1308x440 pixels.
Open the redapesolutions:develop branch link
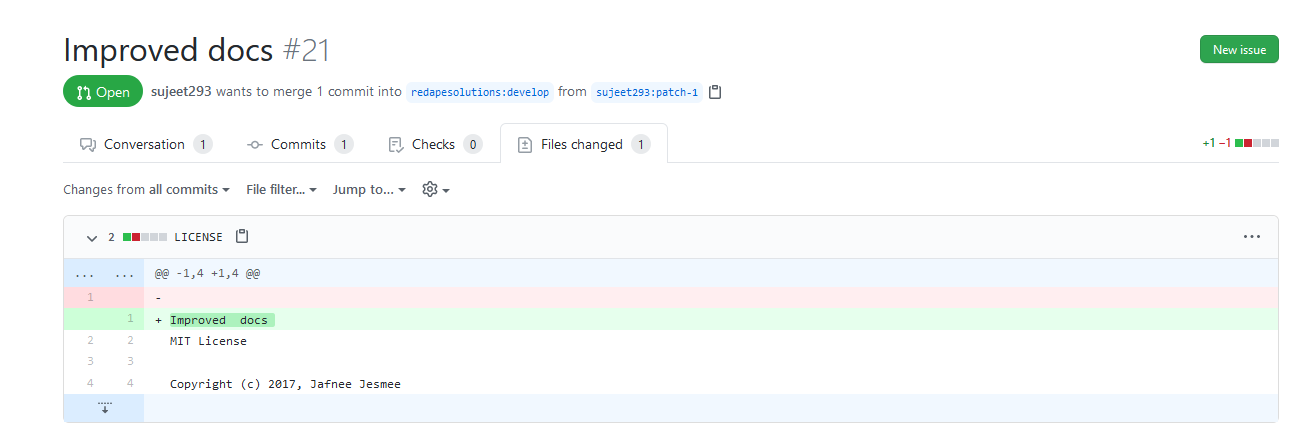[x=479, y=92]
